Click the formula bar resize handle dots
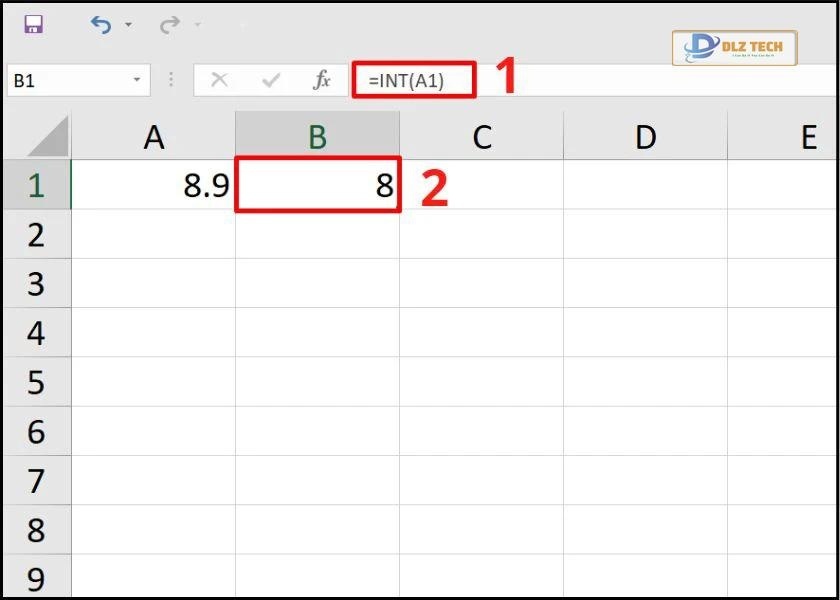Screen dimensions: 840x600 point(171,80)
